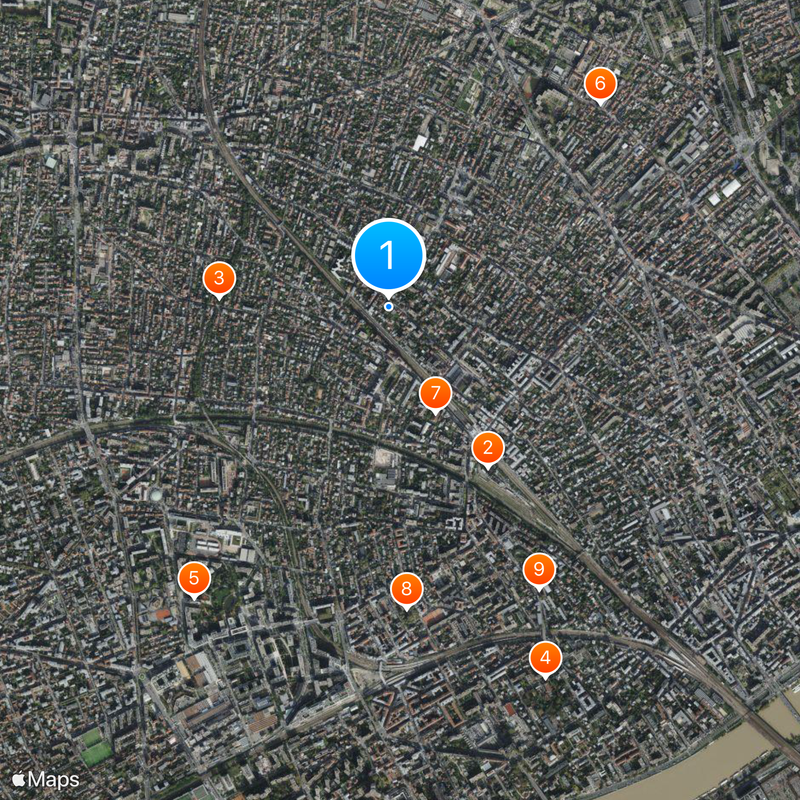Viewport: 800px width, 800px height.
Task: Tap the orange pin numbered 2
Action: click(x=488, y=448)
